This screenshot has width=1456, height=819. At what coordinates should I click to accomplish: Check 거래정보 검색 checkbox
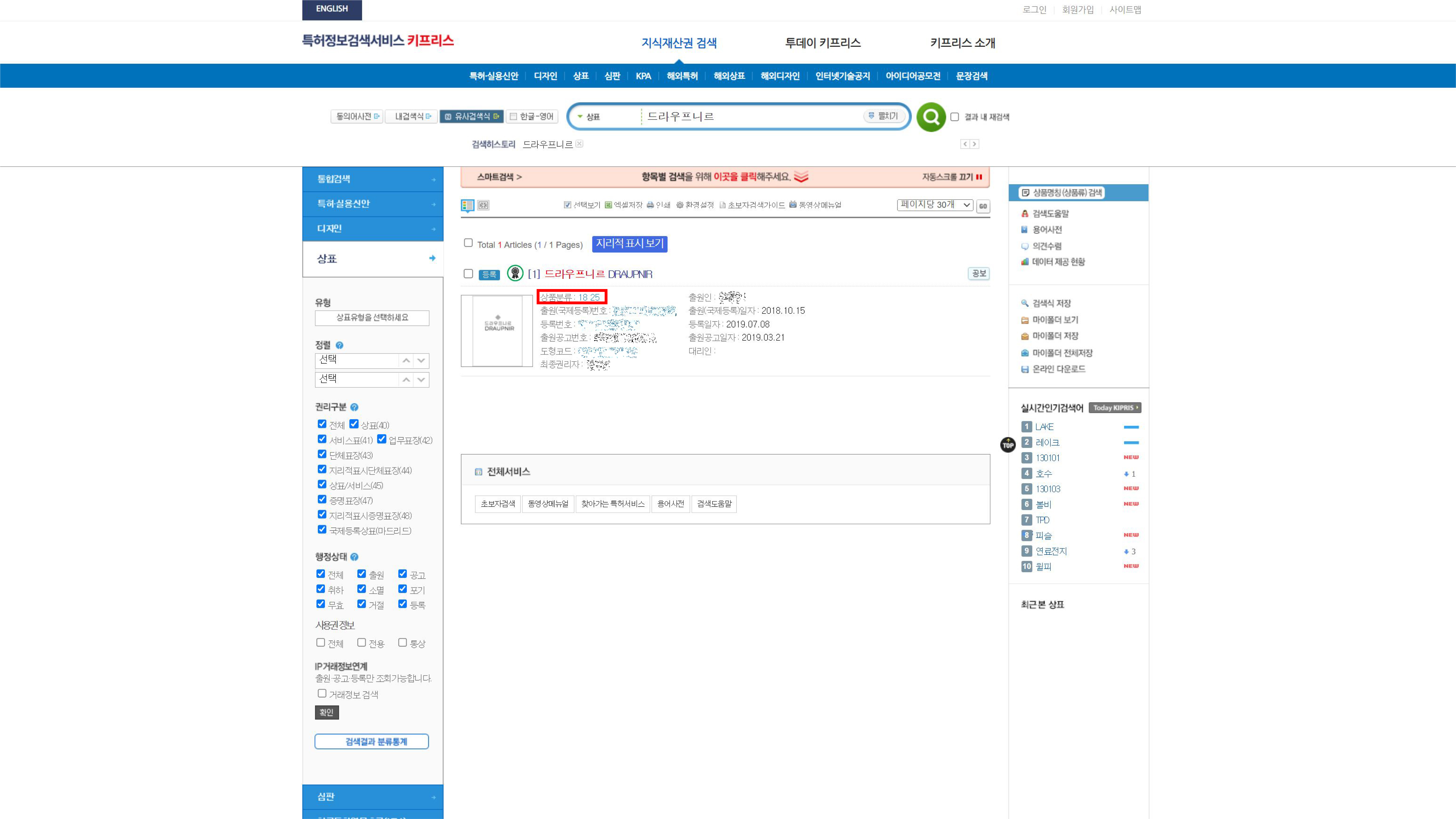322,693
